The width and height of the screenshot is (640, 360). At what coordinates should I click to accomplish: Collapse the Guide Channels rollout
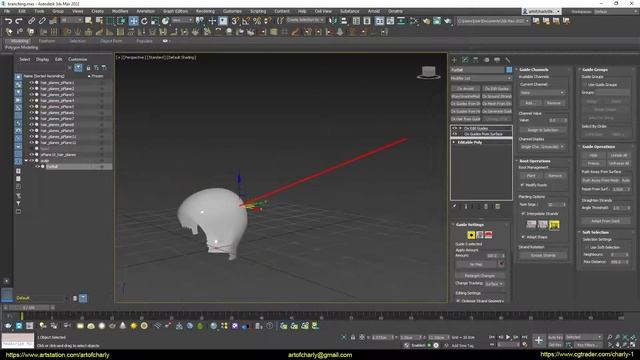click(534, 70)
